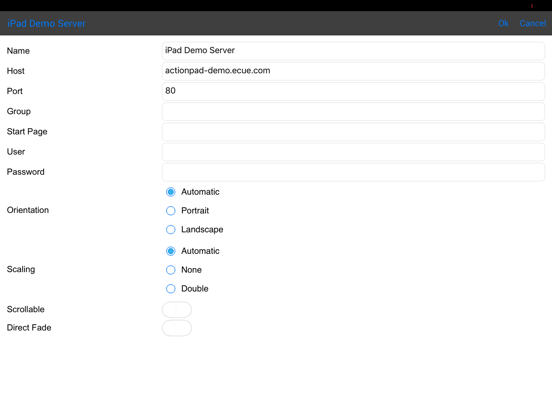The height and width of the screenshot is (414, 552).
Task: Click the Password label
Action: point(25,172)
